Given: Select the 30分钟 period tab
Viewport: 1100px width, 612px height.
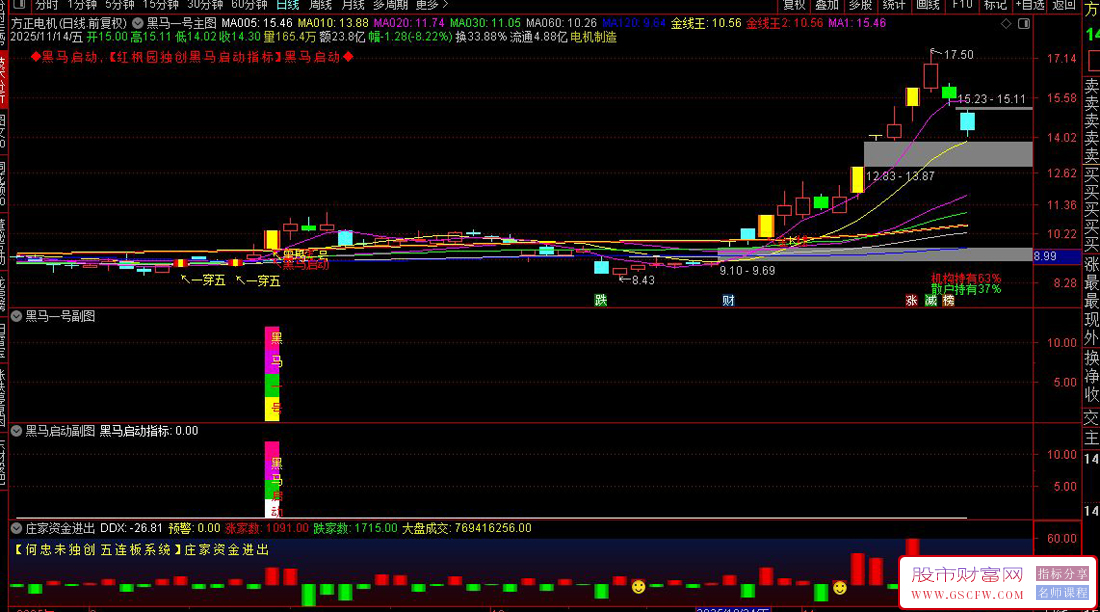Looking at the screenshot, I should coord(205,5).
